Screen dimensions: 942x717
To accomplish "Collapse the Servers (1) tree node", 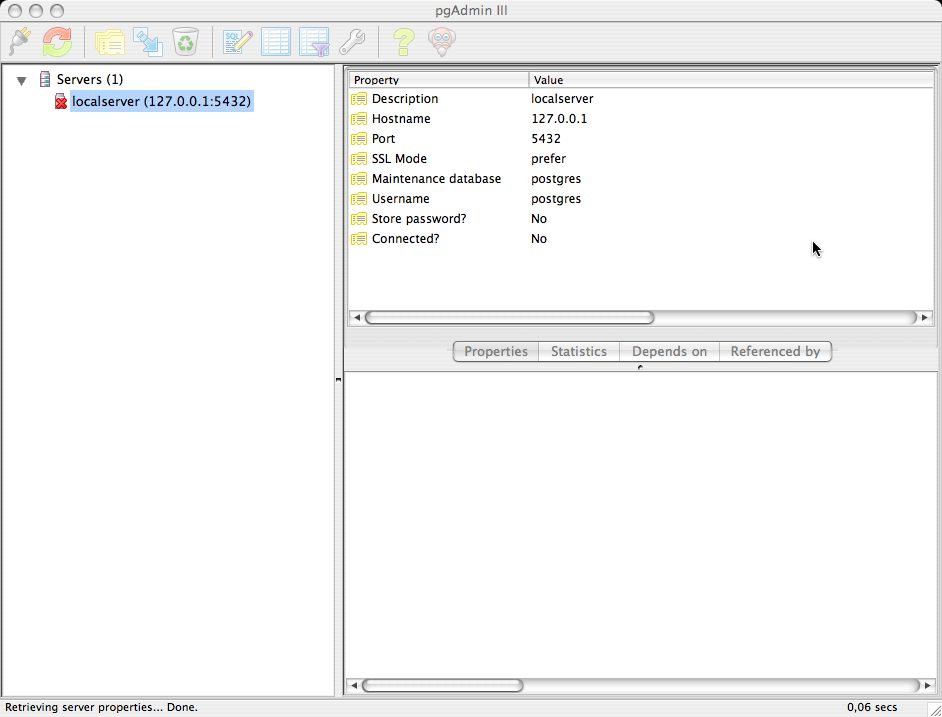I will click(x=21, y=80).
